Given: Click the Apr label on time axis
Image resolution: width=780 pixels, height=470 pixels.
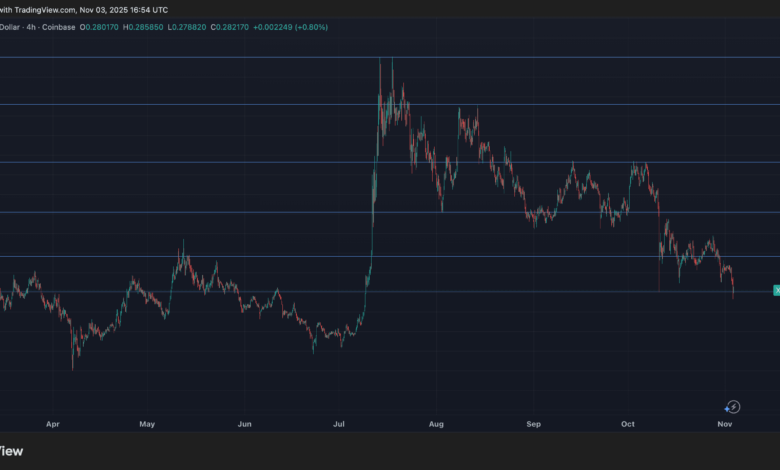Looking at the screenshot, I should point(52,424).
